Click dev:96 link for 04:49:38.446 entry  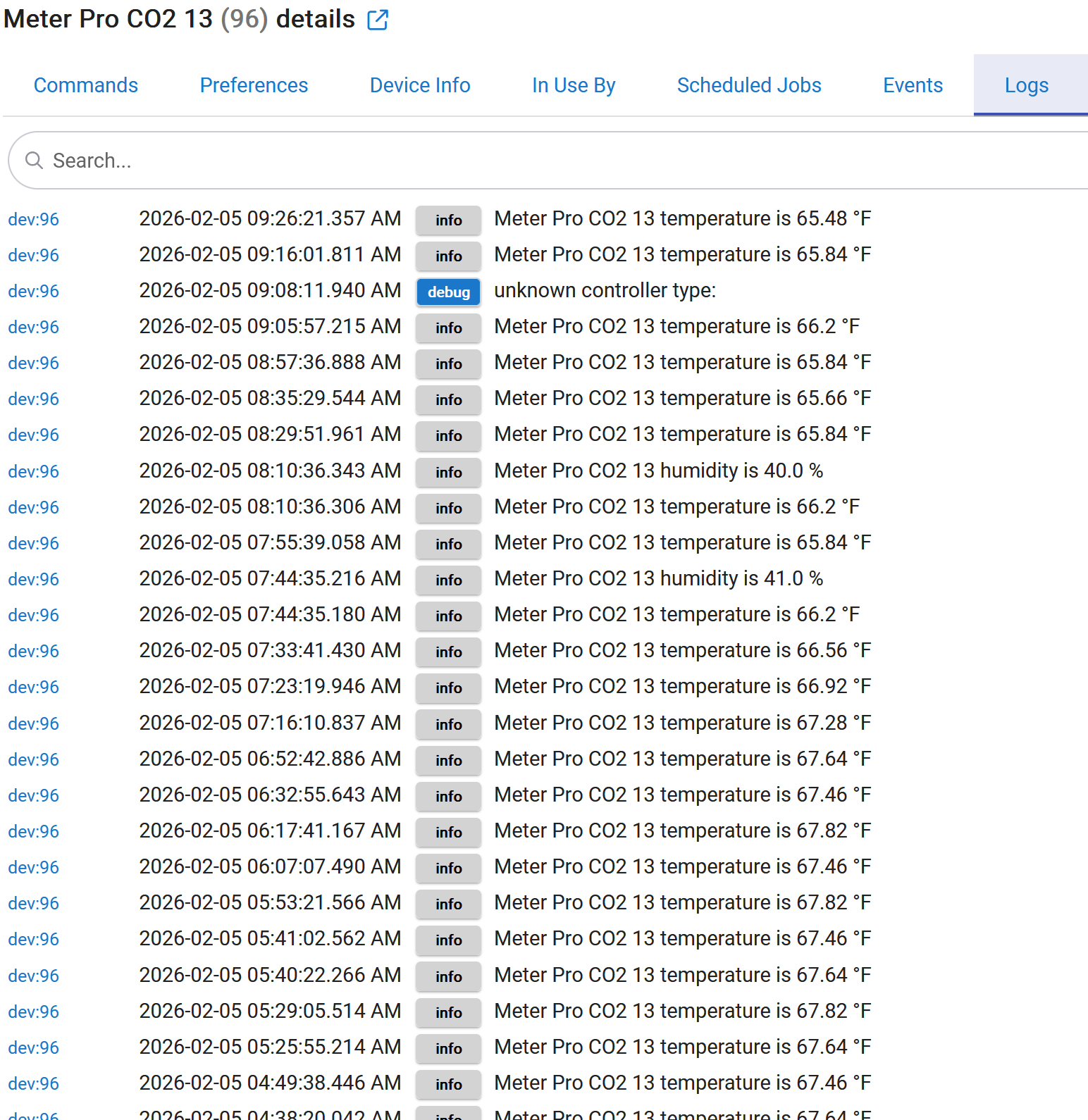pos(34,1084)
